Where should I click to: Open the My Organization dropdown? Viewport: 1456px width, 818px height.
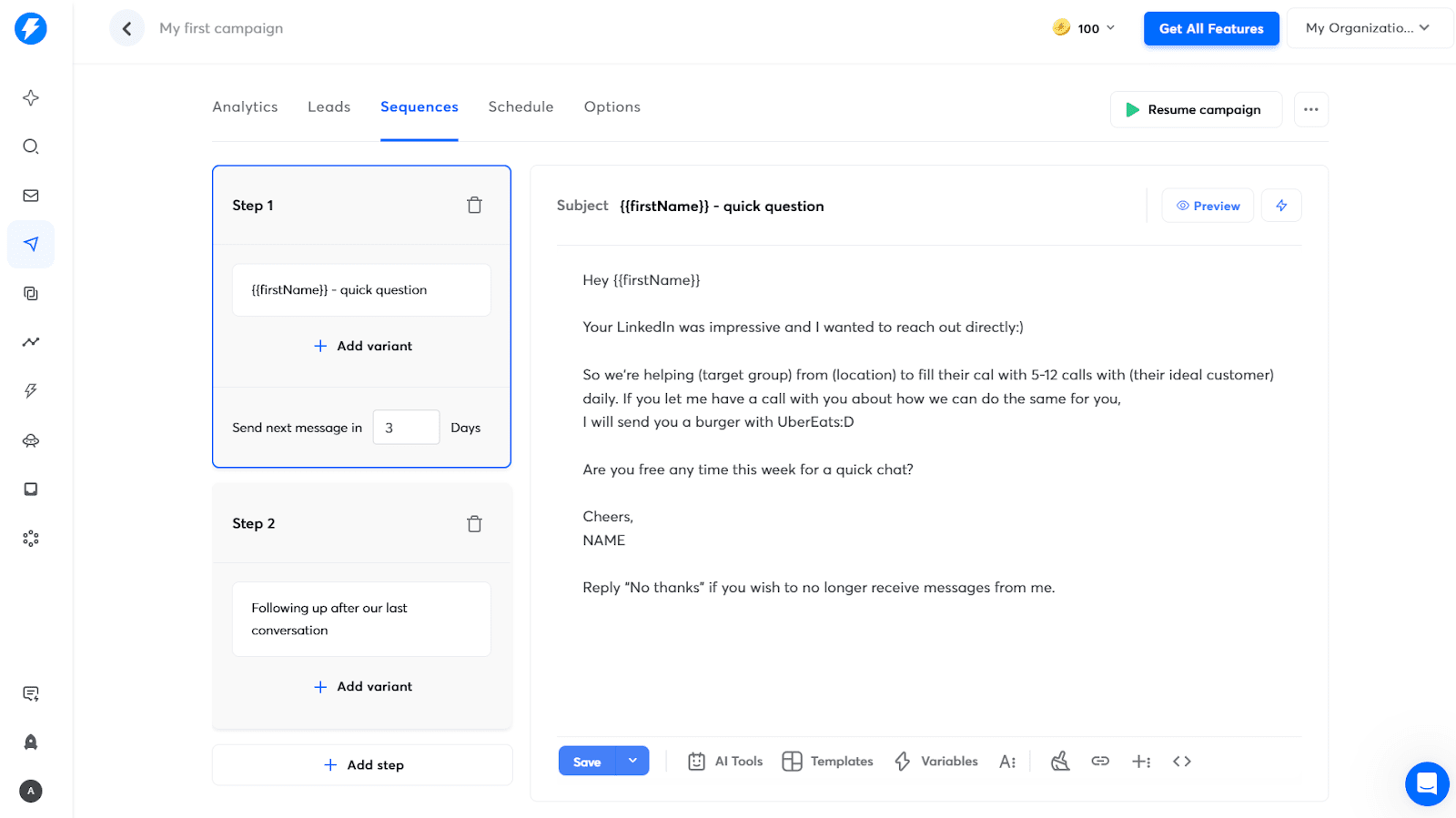pos(1367,28)
